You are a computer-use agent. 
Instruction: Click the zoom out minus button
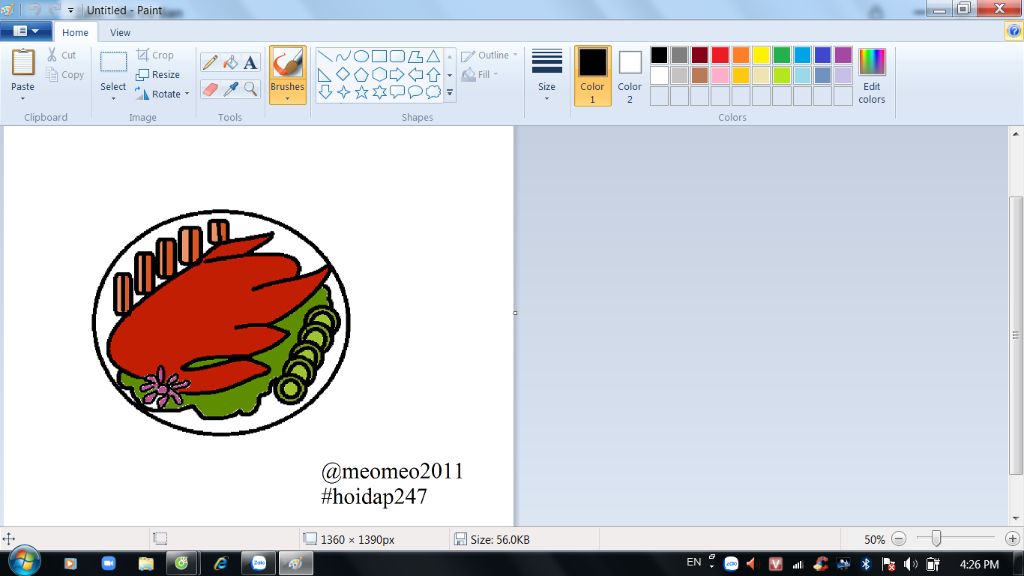899,539
